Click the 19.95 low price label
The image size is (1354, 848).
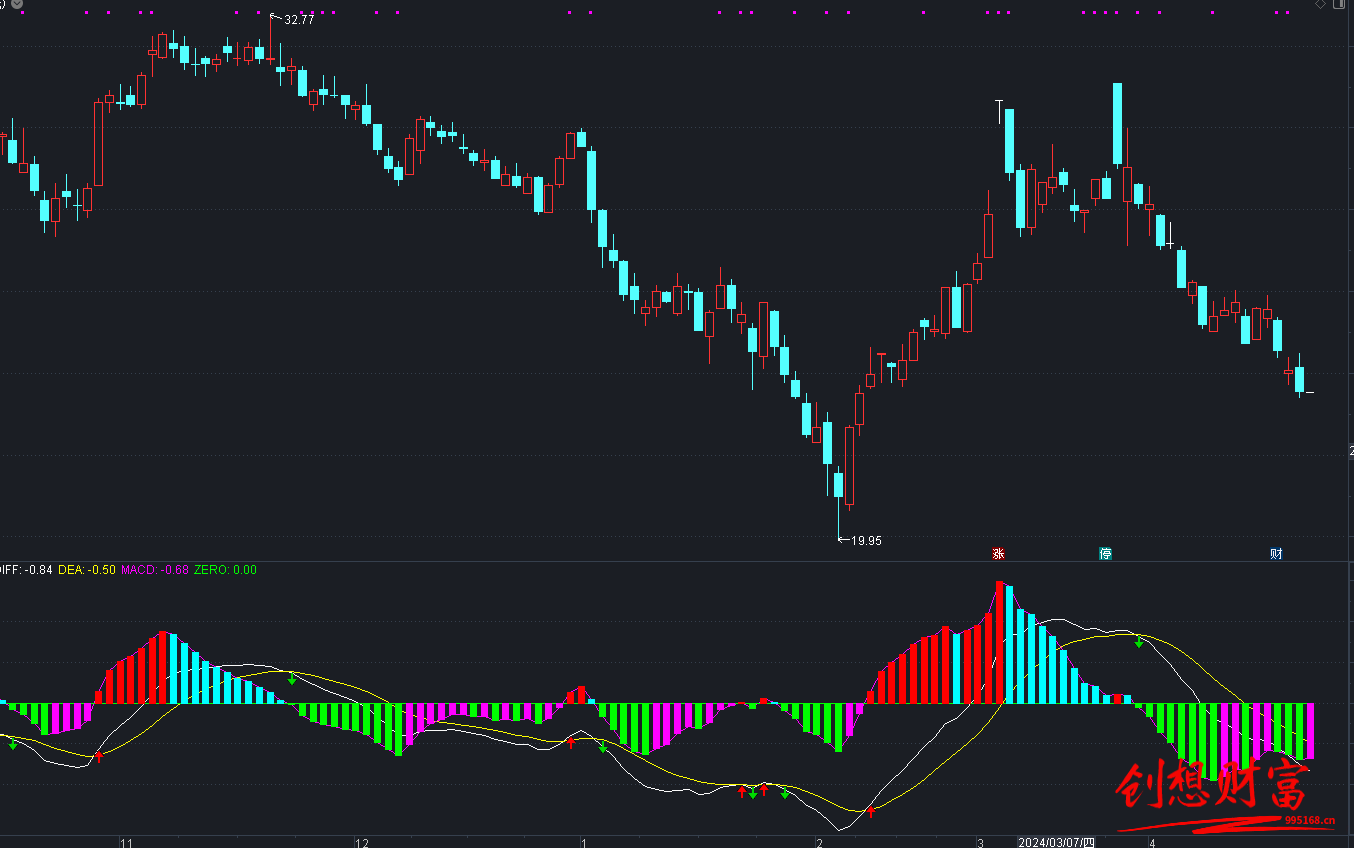click(866, 541)
